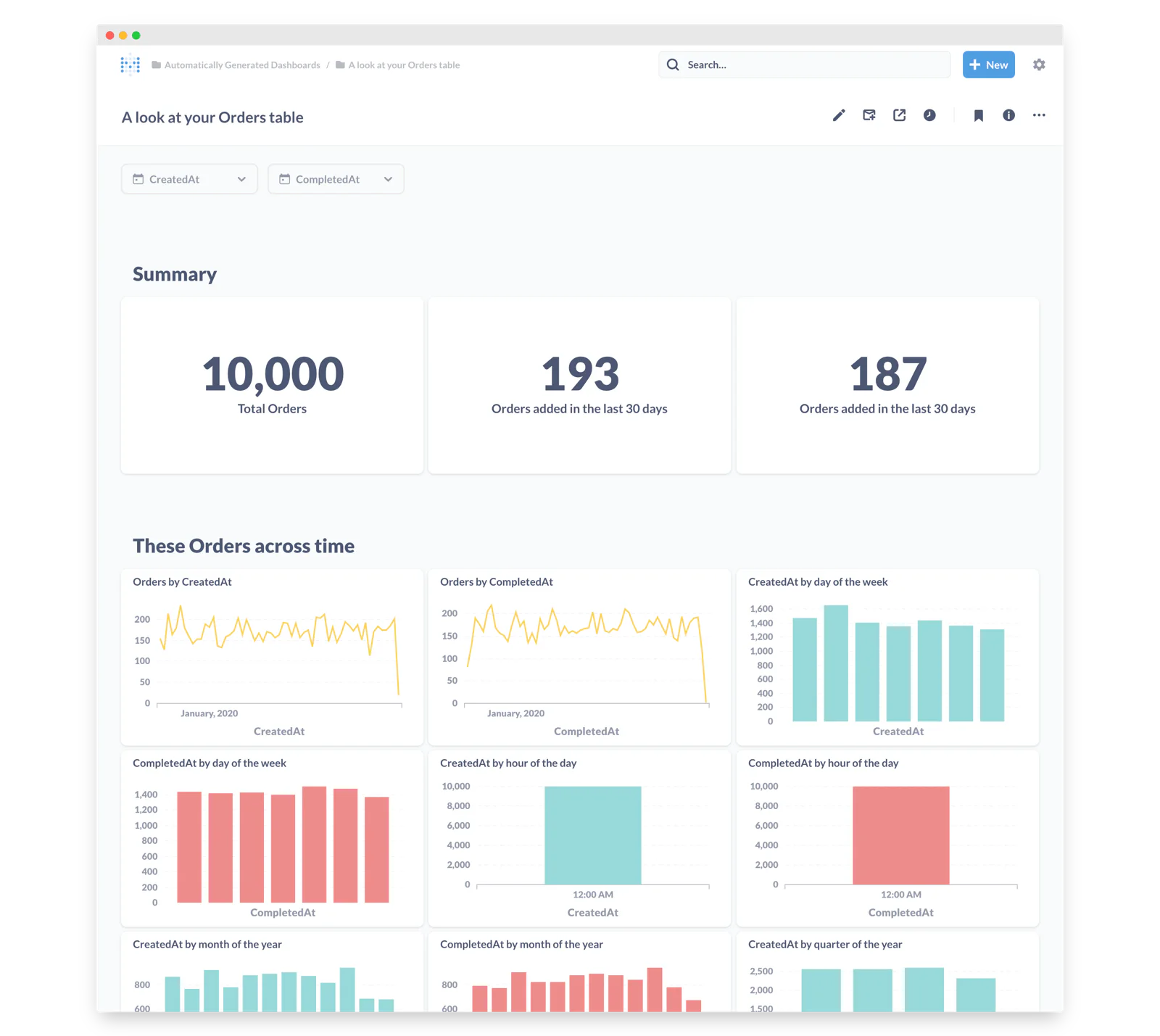Click the green maximize window button
Screen dimensions: 1160x1036
[136, 35]
